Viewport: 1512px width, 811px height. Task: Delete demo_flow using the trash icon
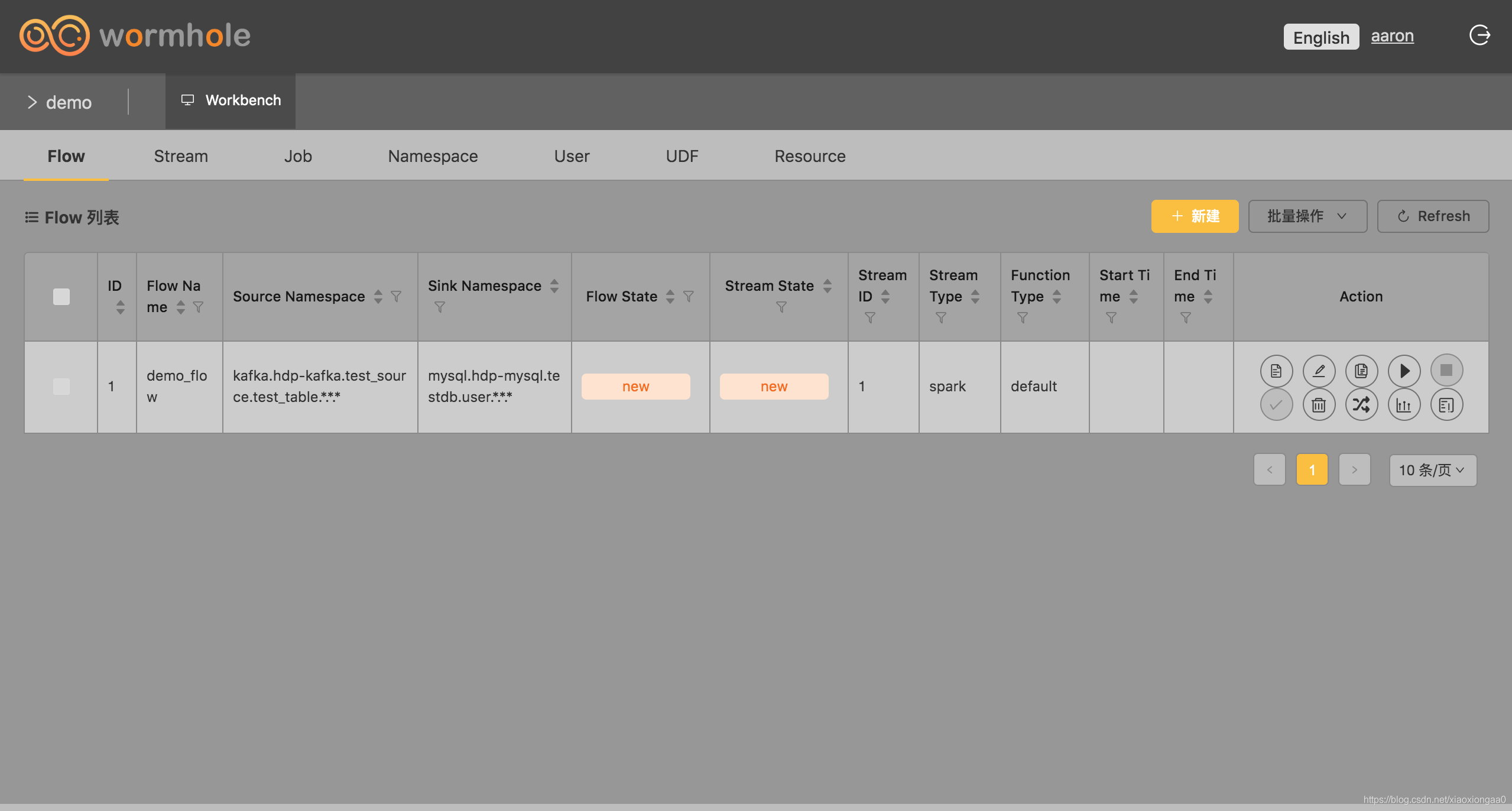pyautogui.click(x=1319, y=405)
